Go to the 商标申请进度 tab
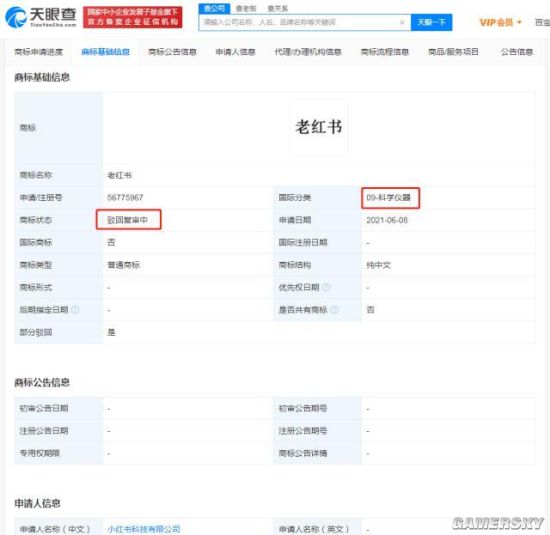550x535 pixels. [39, 52]
